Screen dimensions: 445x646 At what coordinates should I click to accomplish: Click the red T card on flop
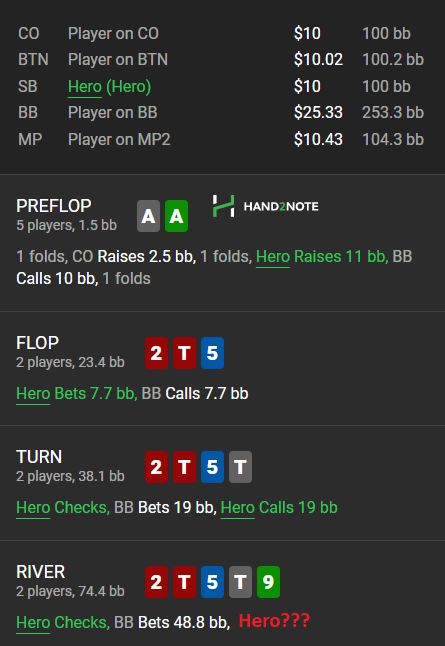pos(184,353)
